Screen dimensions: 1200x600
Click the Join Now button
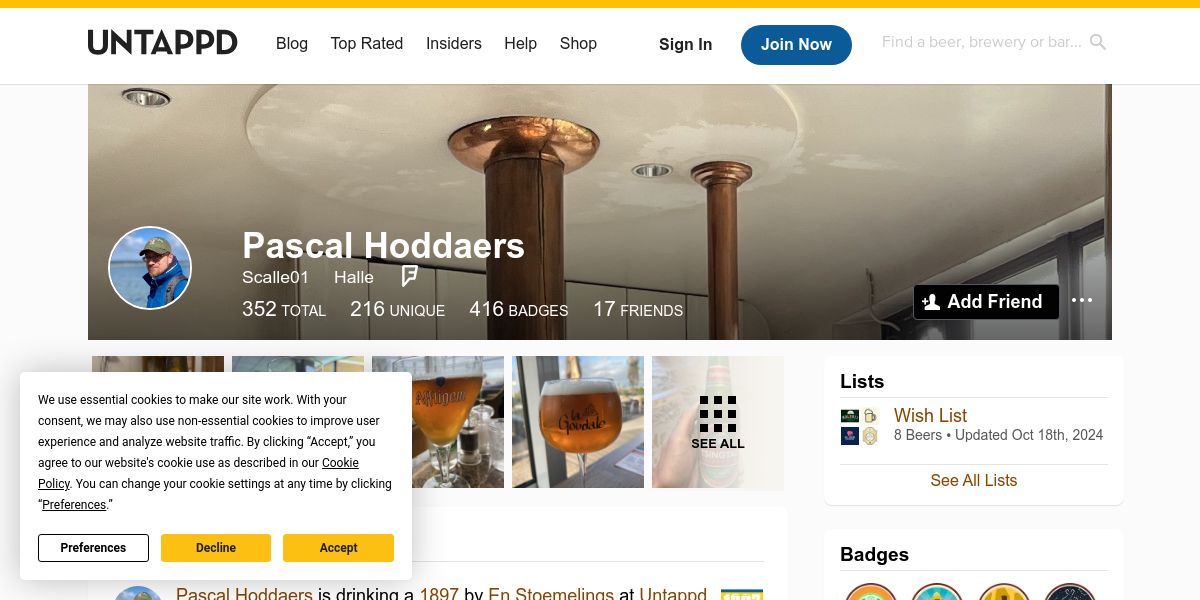tap(796, 44)
